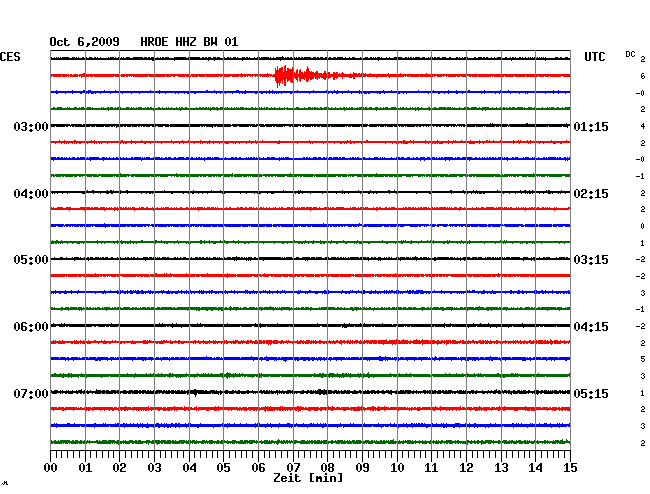Click the '14' minute axis label

tap(535, 467)
